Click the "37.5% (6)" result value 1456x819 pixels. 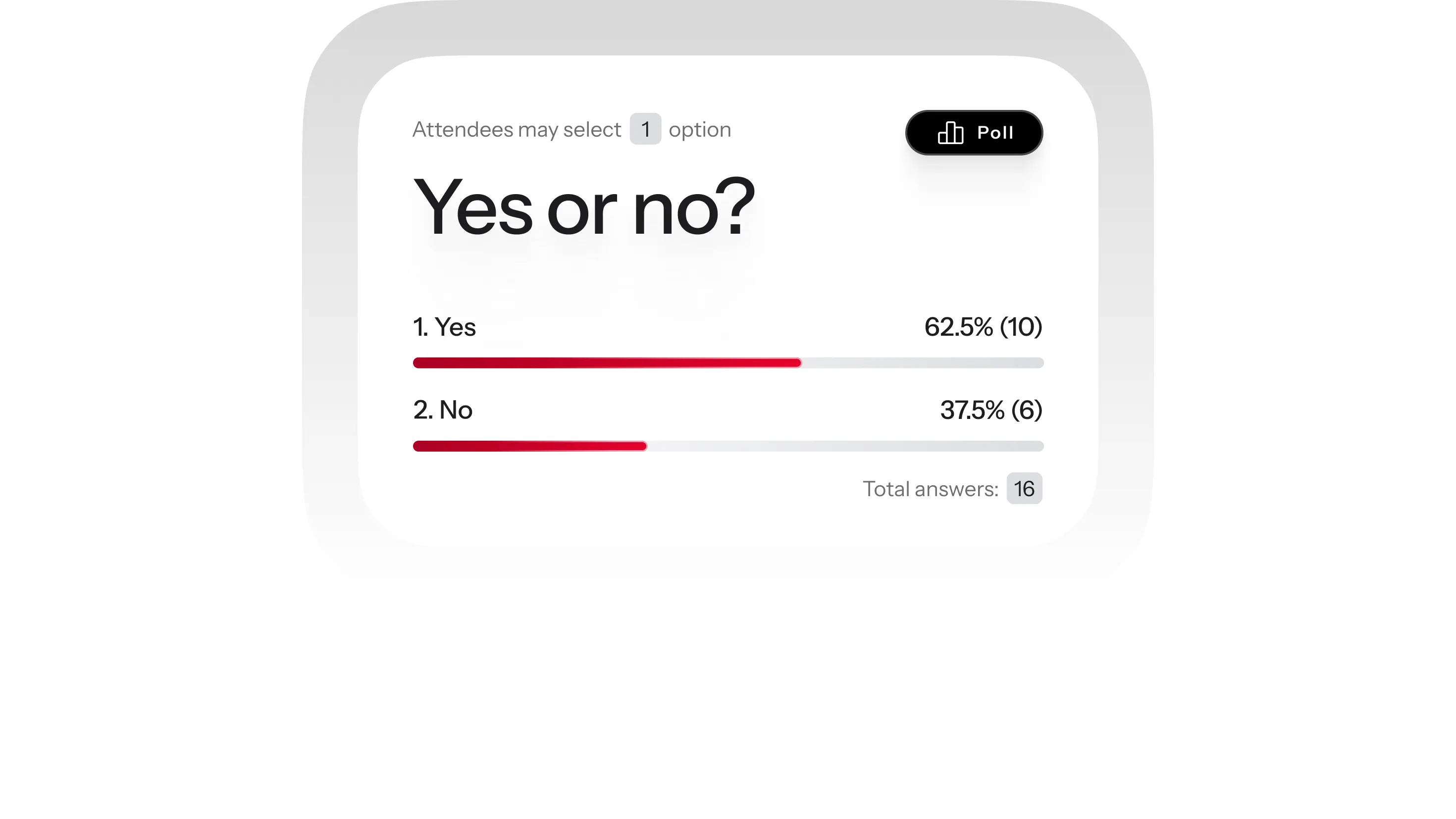click(x=991, y=410)
